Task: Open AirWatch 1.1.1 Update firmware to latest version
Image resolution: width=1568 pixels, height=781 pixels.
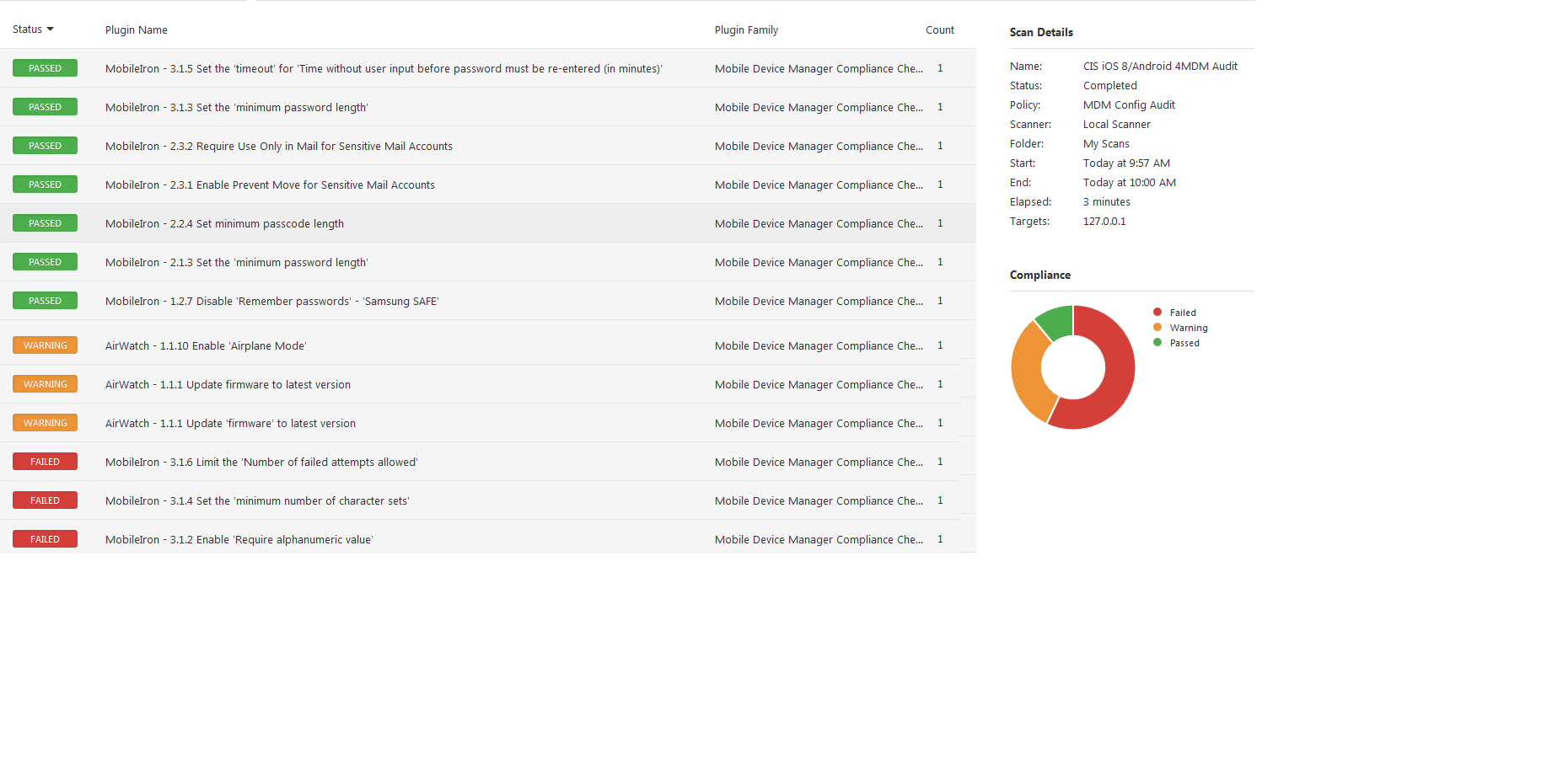Action: [x=488, y=384]
